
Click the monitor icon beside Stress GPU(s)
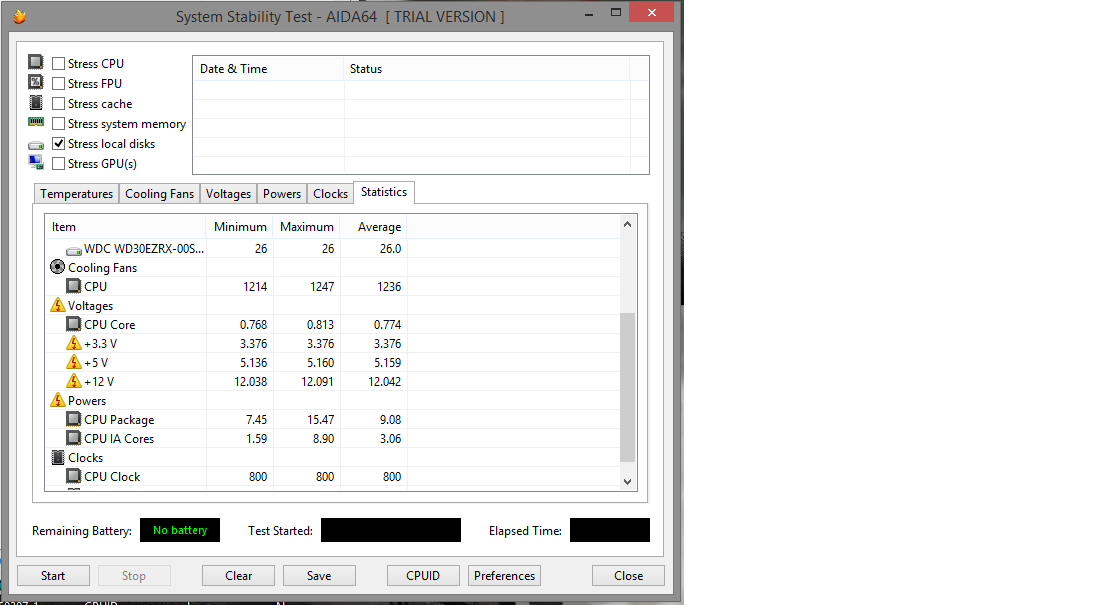(x=36, y=163)
